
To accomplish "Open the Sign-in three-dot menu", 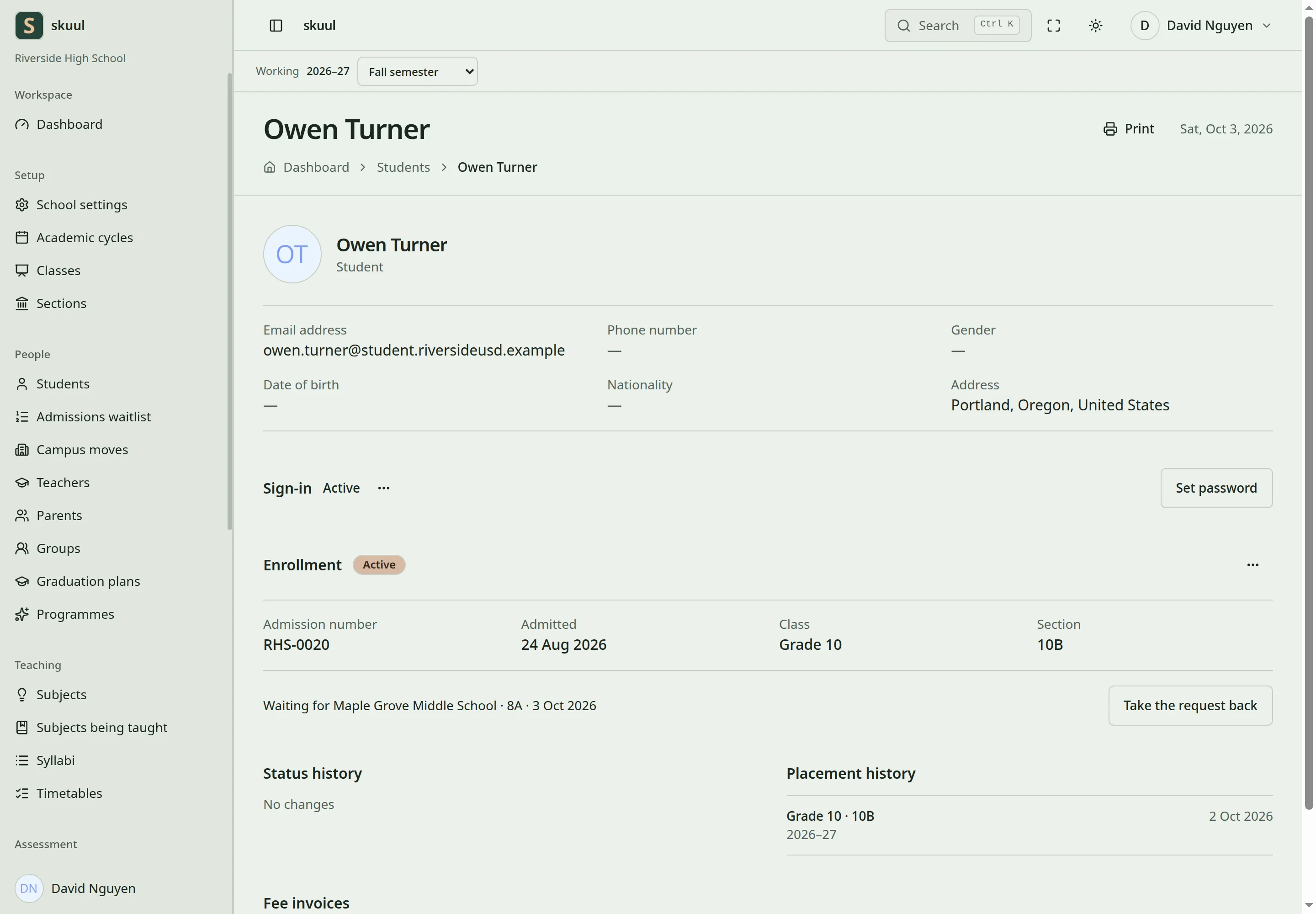I will pyautogui.click(x=384, y=488).
